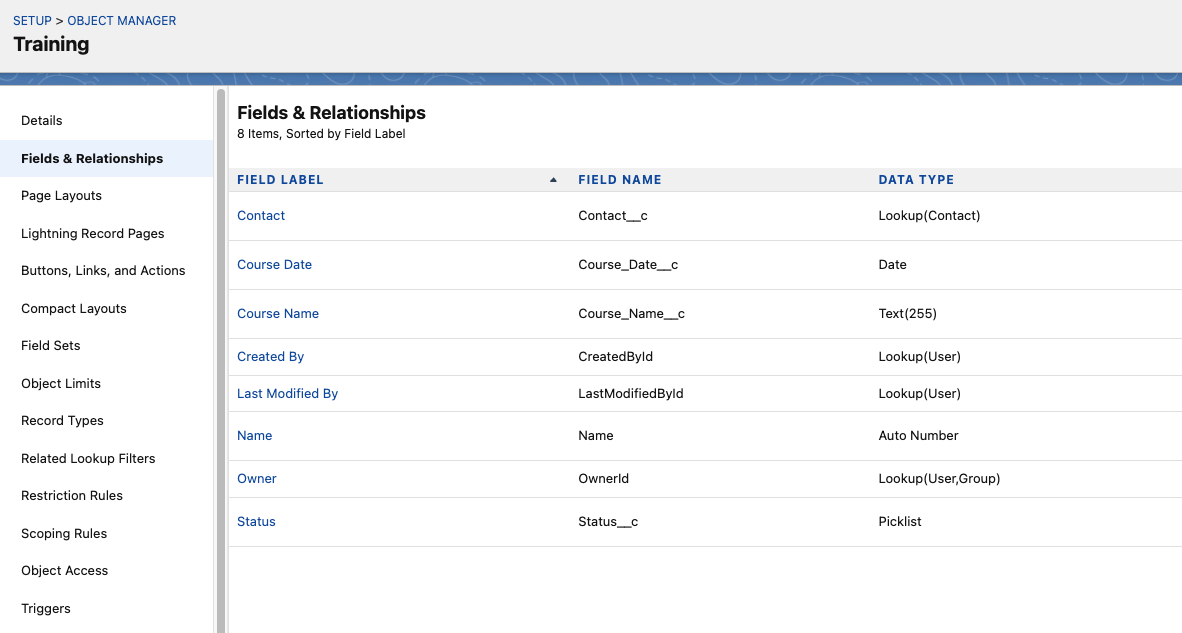Select the Record Types section

point(62,420)
